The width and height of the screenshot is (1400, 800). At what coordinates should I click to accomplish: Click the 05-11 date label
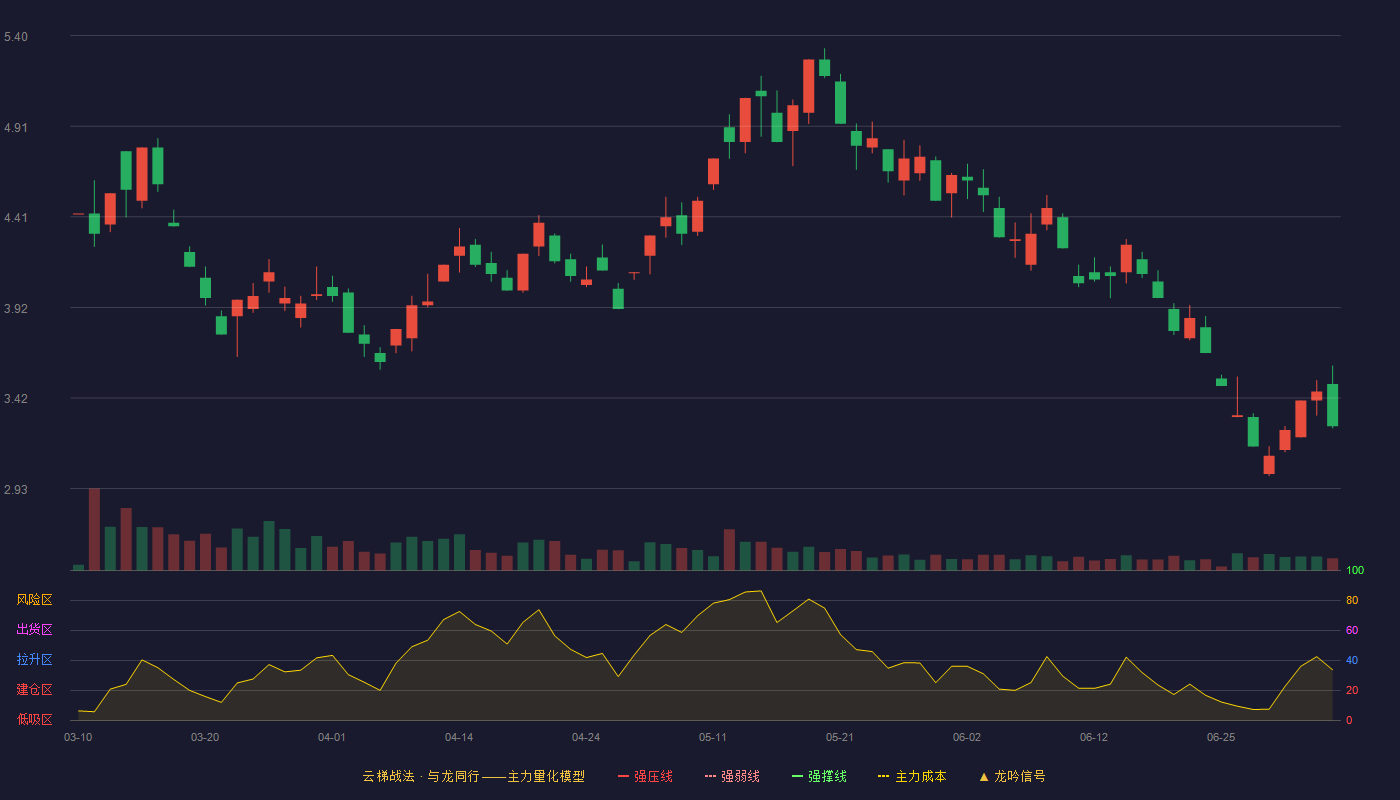click(713, 737)
